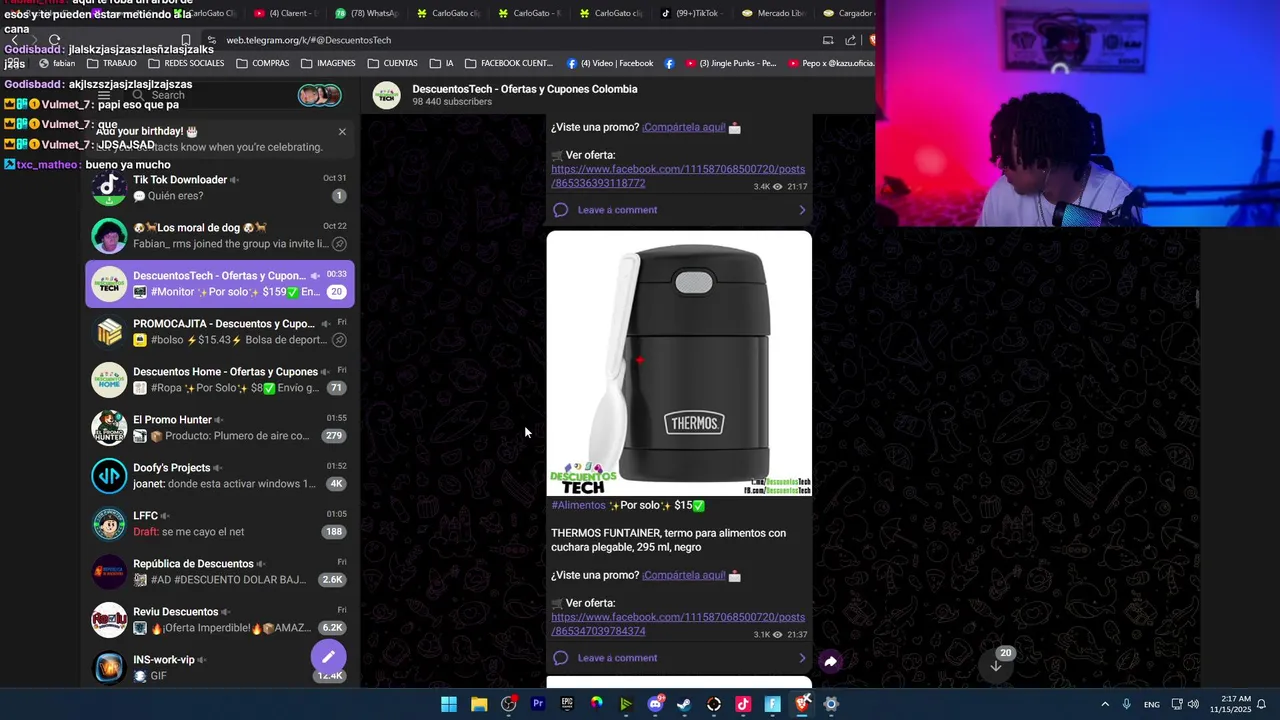Open the Reviu Descuentos channel
The width and height of the screenshot is (1280, 720).
[220, 620]
